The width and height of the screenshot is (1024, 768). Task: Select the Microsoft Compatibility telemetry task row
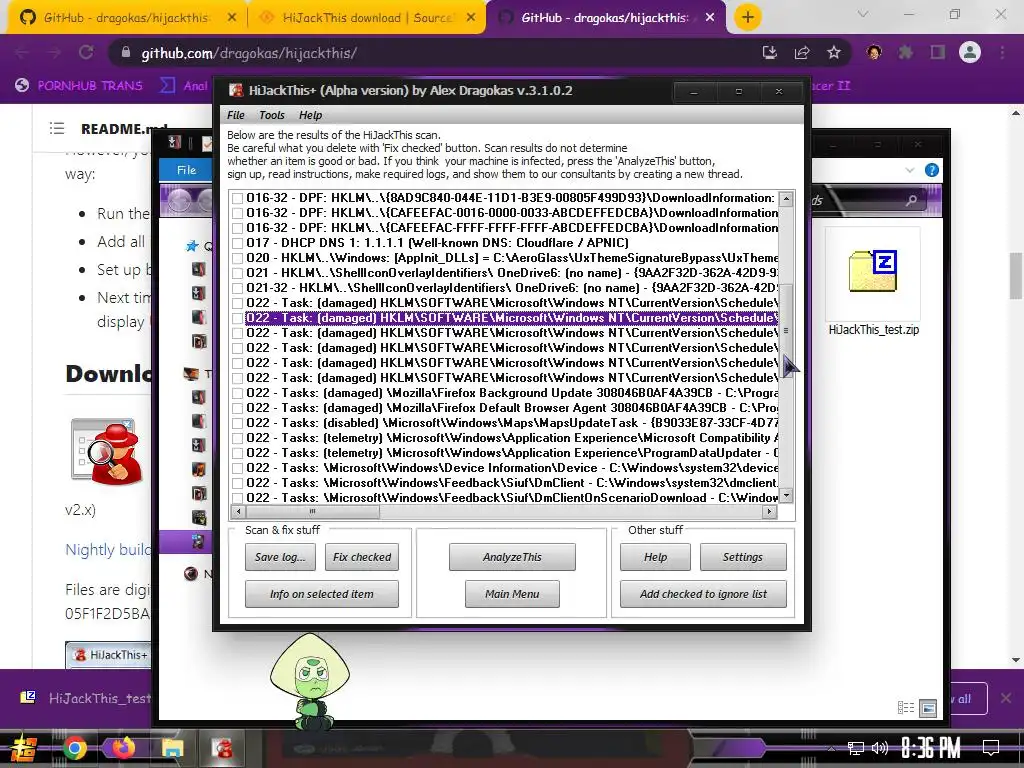point(512,438)
